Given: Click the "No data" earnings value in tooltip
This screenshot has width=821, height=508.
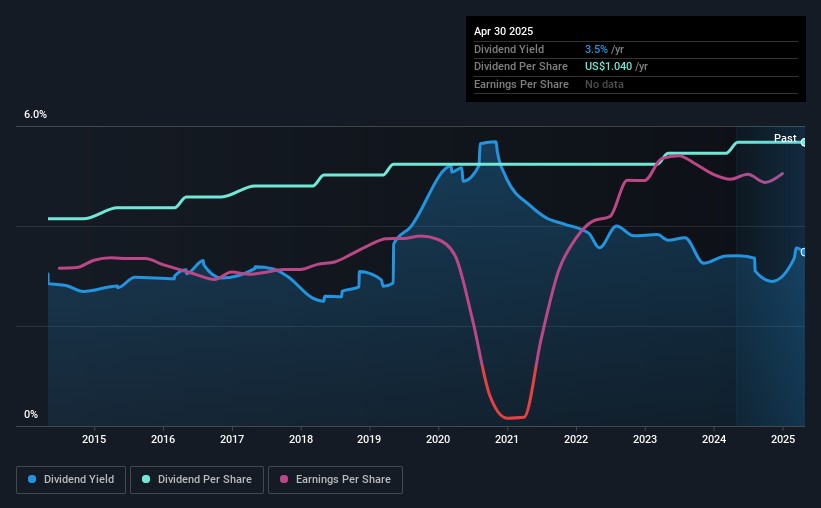Looking at the screenshot, I should [604, 85].
